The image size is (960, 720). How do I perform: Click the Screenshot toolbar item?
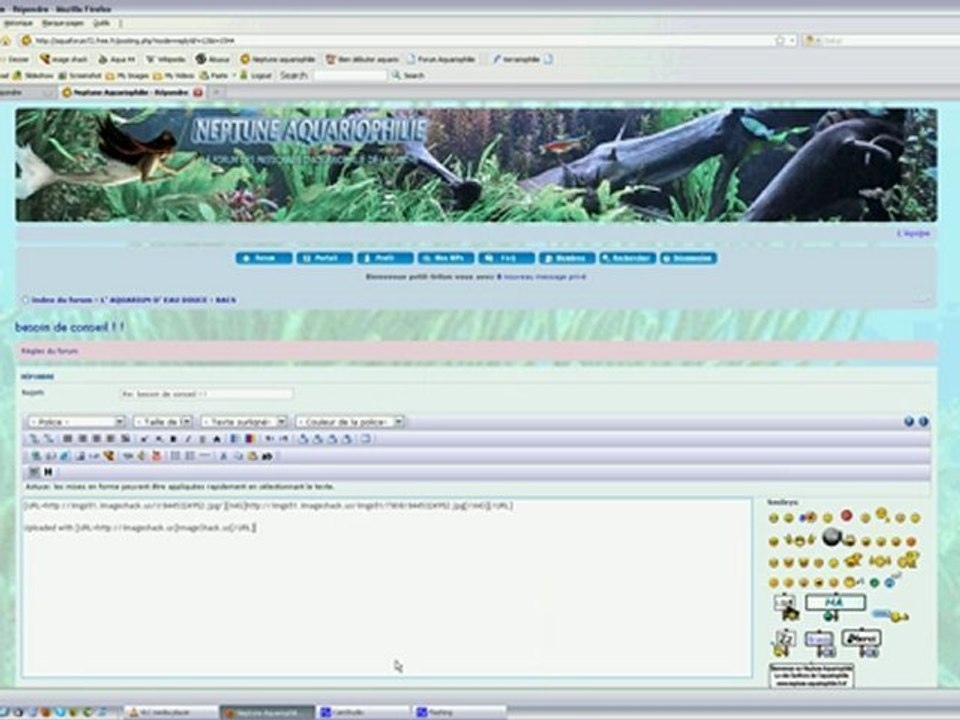tap(80, 75)
